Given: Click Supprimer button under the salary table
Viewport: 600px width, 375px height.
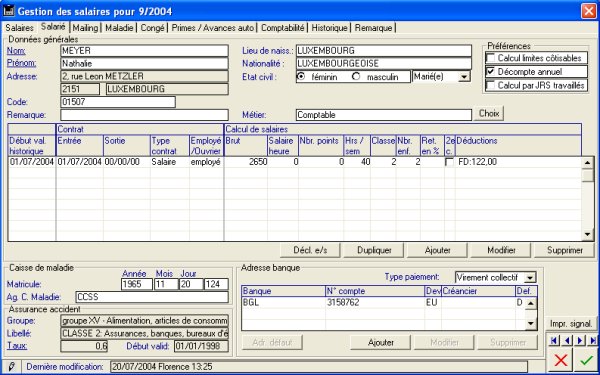Looking at the screenshot, I should [x=564, y=250].
